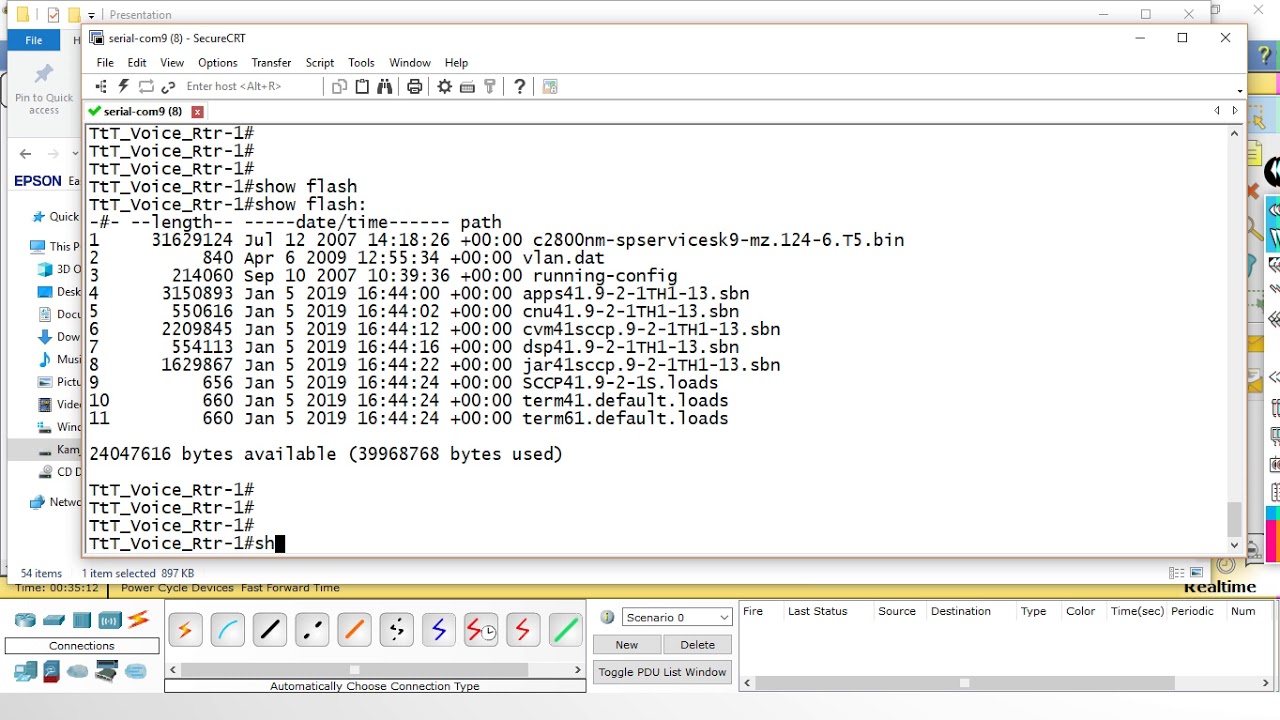Close the serial-com9 tab with red X
The height and width of the screenshot is (720, 1280).
198,112
